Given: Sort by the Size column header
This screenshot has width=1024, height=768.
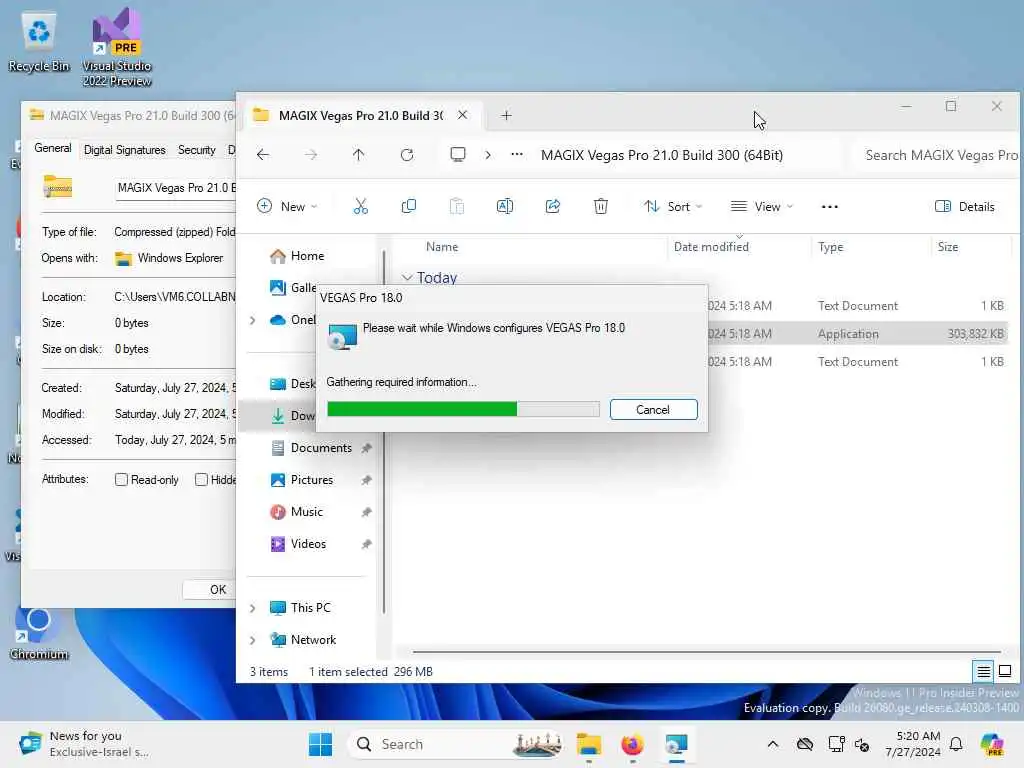Looking at the screenshot, I should [x=948, y=247].
